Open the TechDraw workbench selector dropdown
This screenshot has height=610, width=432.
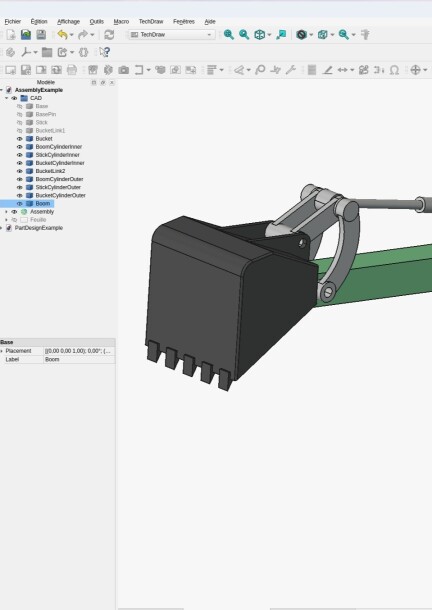(x=172, y=35)
